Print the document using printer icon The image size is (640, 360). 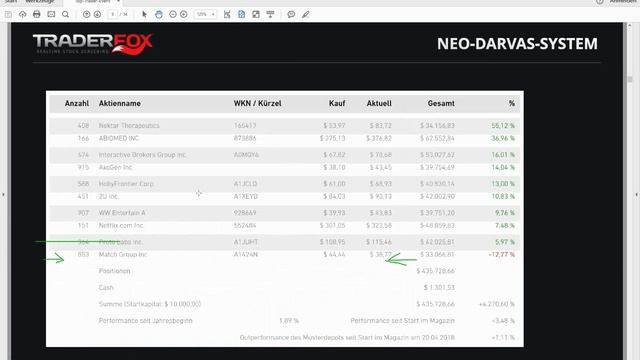point(37,14)
